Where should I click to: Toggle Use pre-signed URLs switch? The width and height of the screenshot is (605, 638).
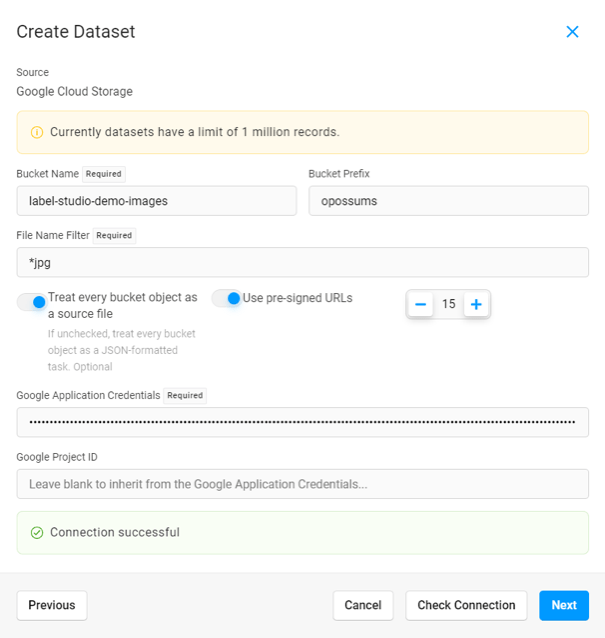coord(226,298)
